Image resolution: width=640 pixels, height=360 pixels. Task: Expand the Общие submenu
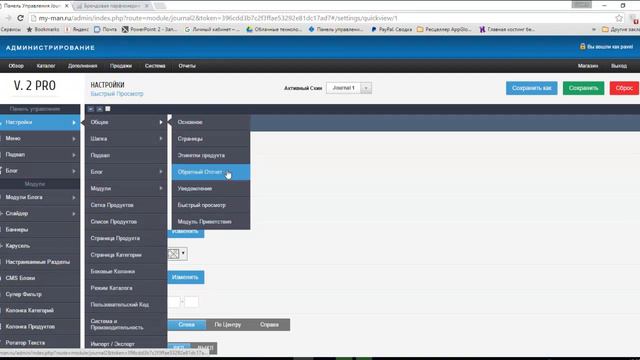pyautogui.click(x=126, y=122)
